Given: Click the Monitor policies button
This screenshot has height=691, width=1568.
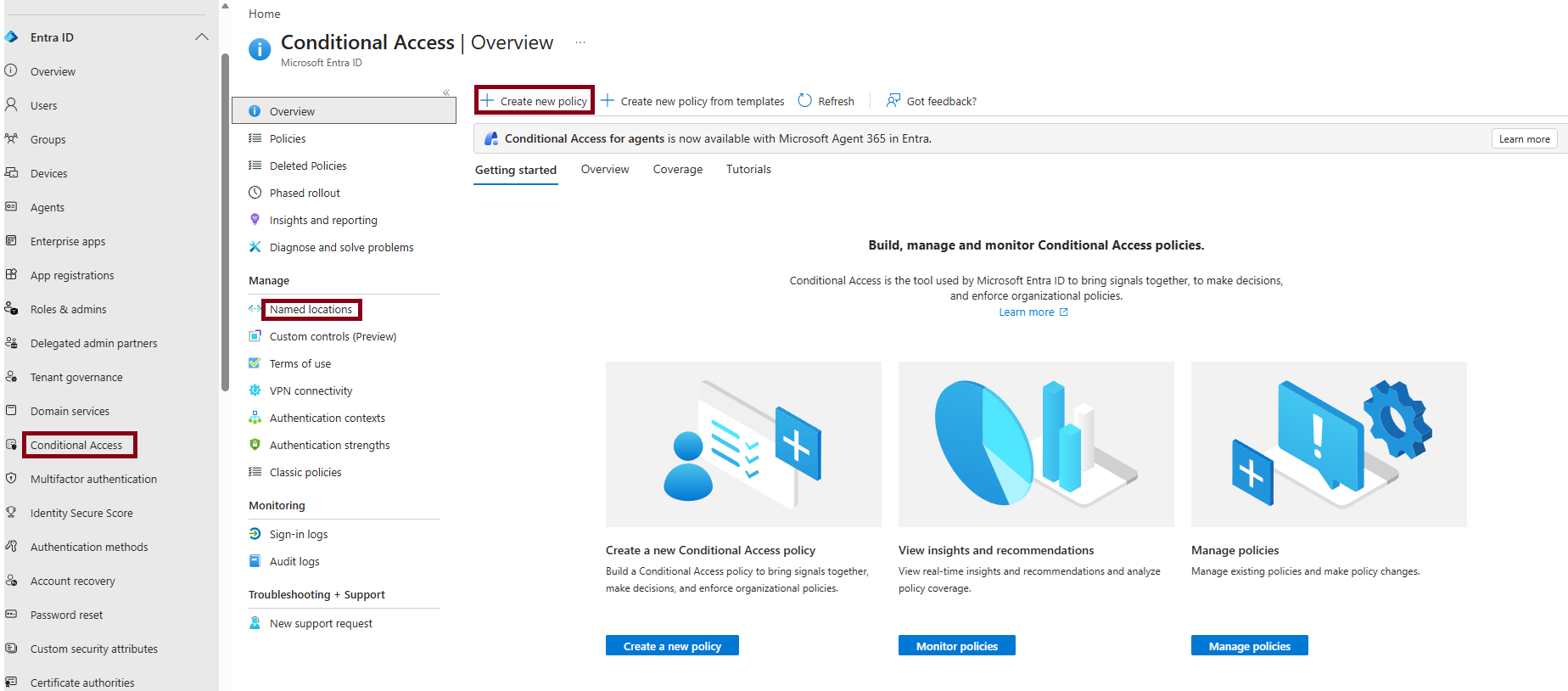Looking at the screenshot, I should [957, 646].
